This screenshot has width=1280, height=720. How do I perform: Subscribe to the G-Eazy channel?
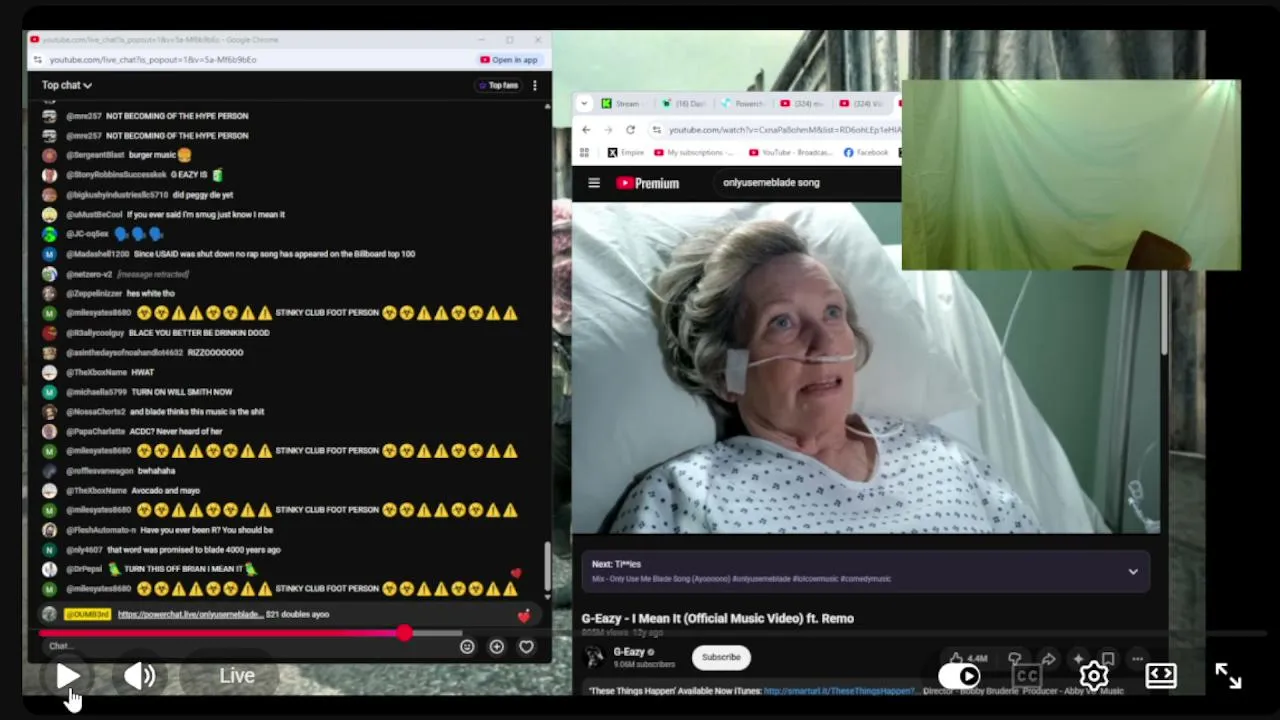[721, 657]
